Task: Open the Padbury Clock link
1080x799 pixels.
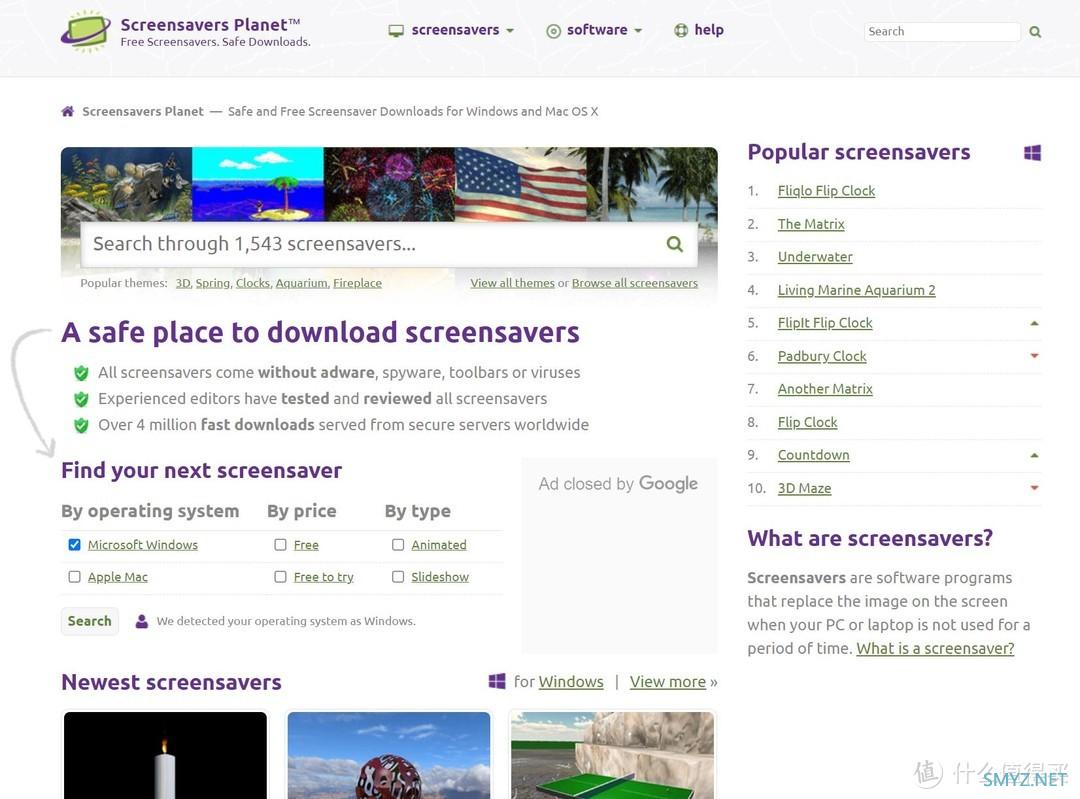Action: 822,356
